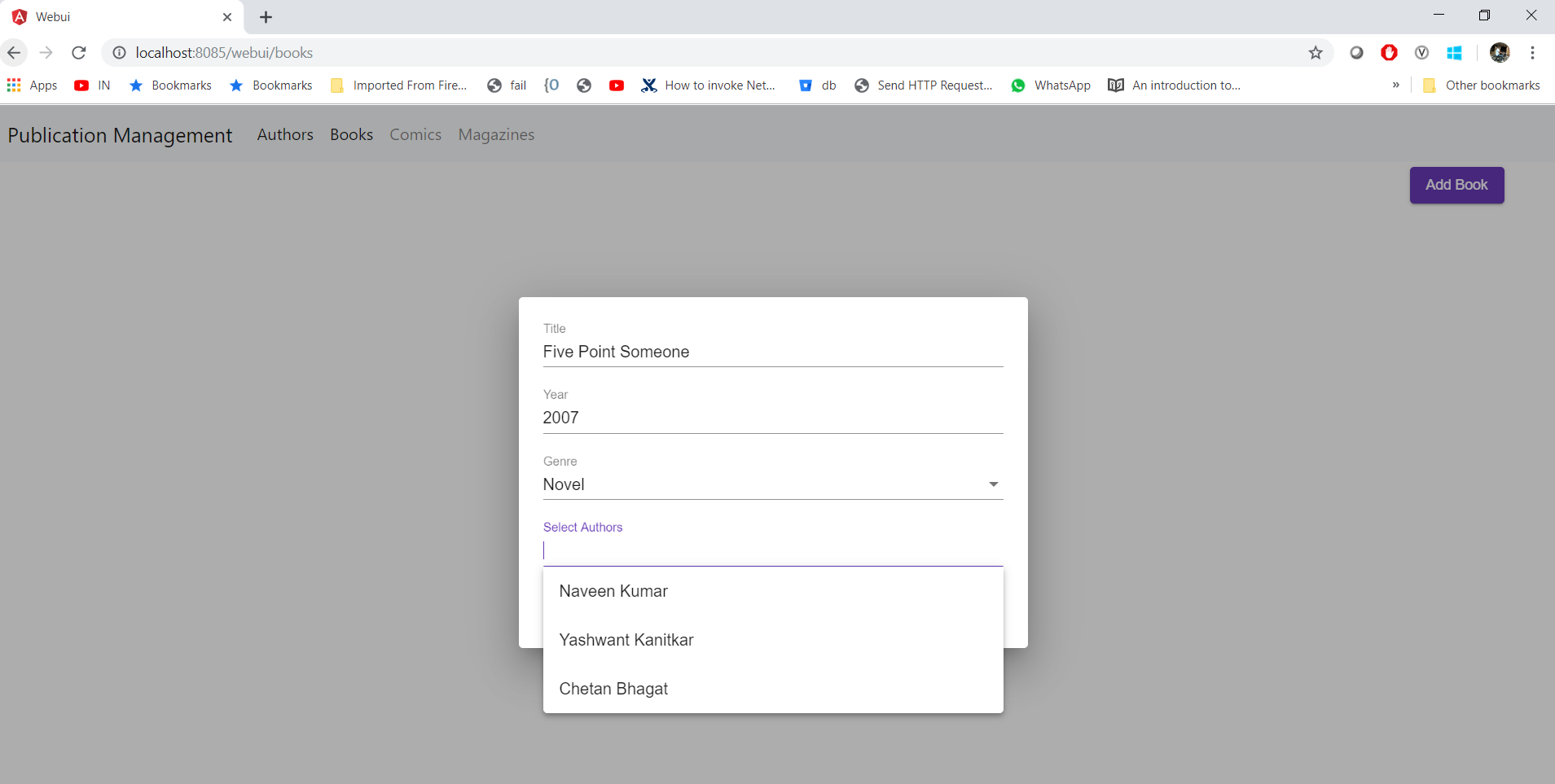Open the Authors navigation item
Image resolution: width=1555 pixels, height=784 pixels.
tap(285, 134)
